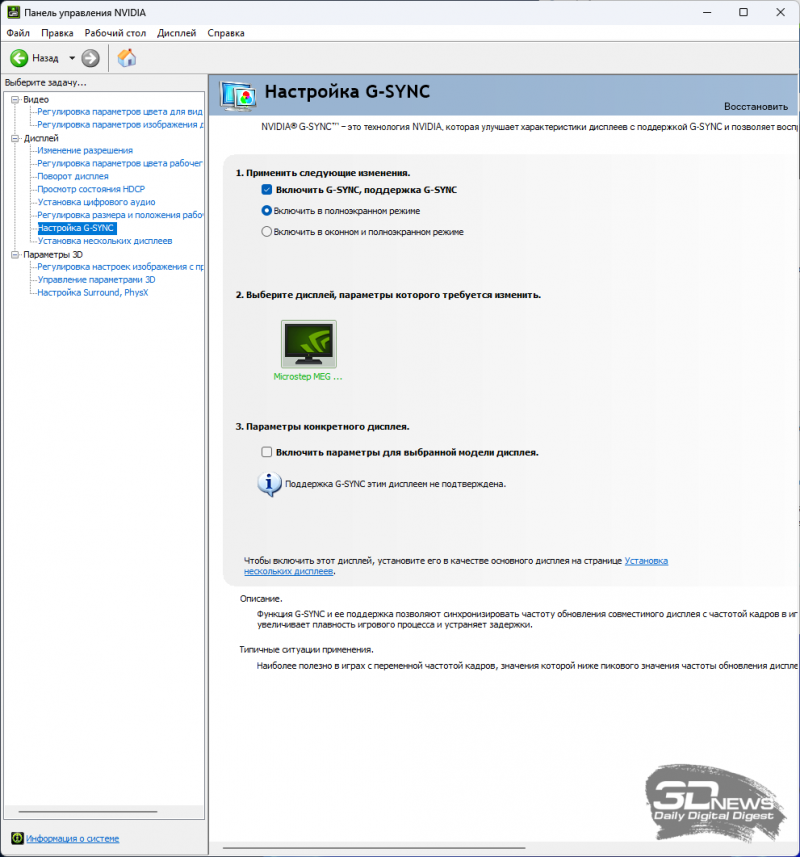
Task: Open Настройка Surround, PhysX page
Action: [x=92, y=293]
